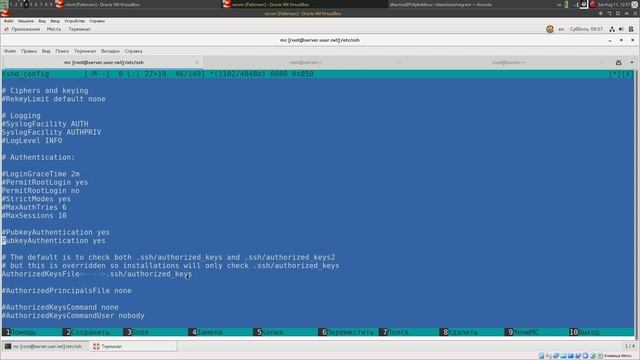Click line 'PubkeyAuthentication yes' uncommented

coord(53,241)
